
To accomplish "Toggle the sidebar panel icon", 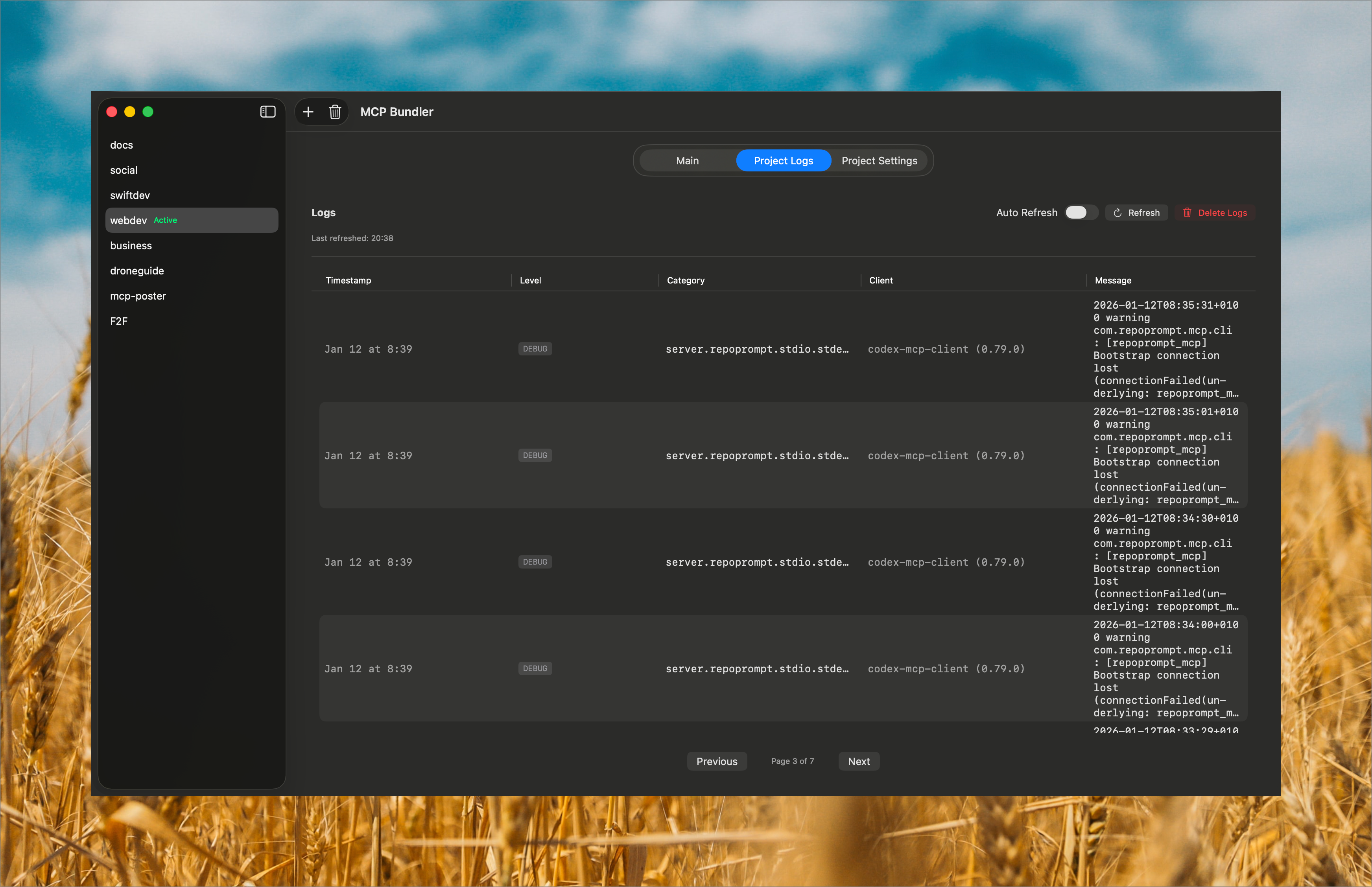I will coord(267,112).
